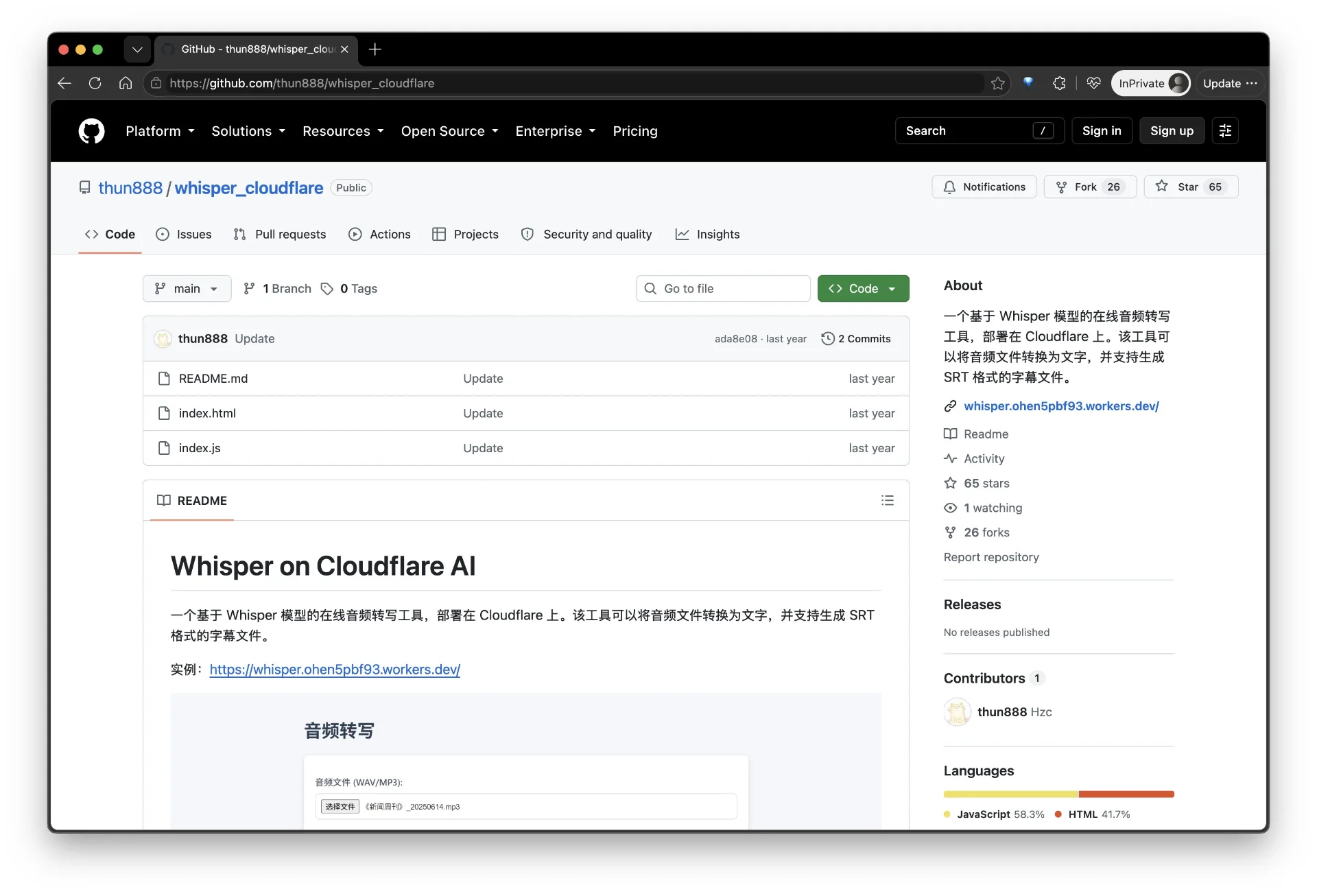Click Report repository

tap(991, 557)
